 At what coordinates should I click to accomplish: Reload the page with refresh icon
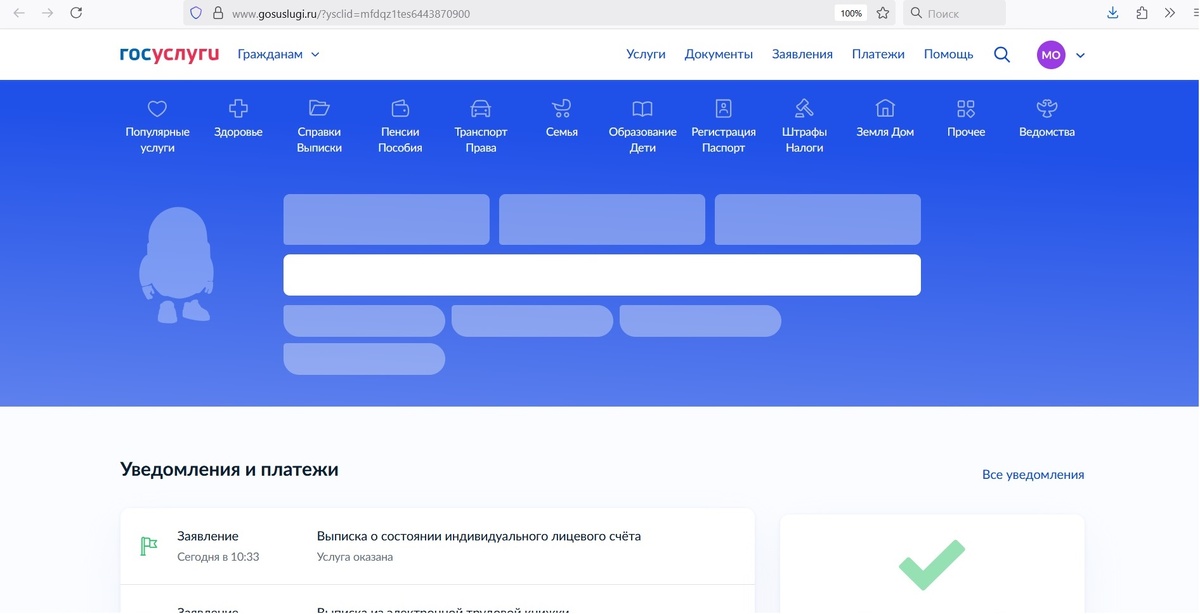point(76,13)
